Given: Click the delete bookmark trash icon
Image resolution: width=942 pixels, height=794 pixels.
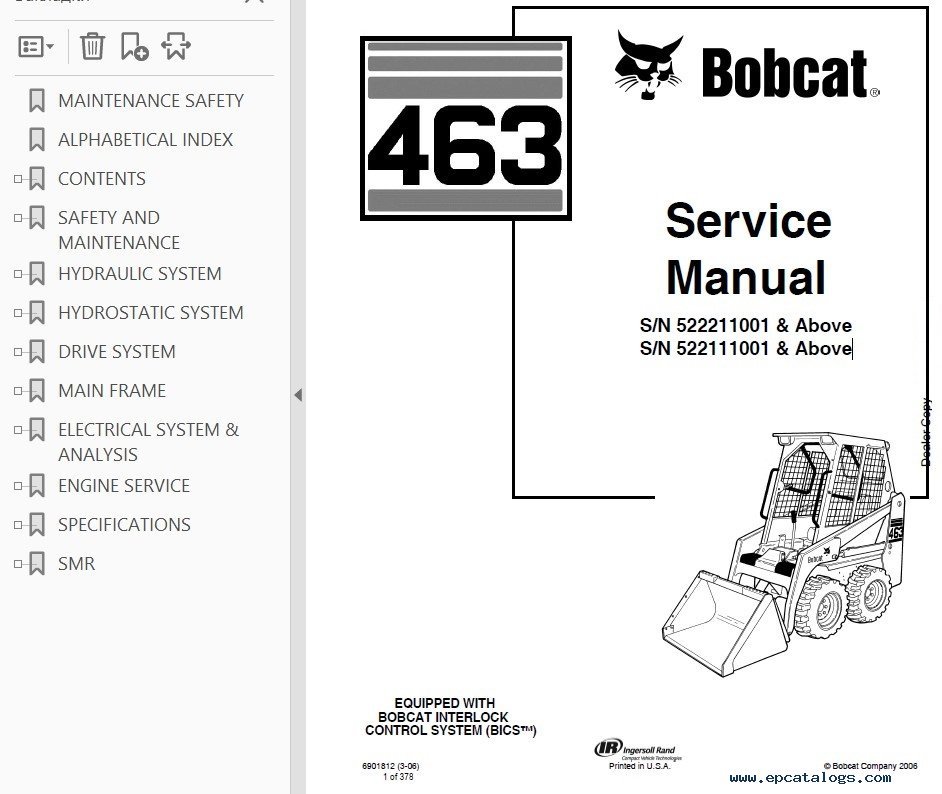Looking at the screenshot, I should pos(92,46).
